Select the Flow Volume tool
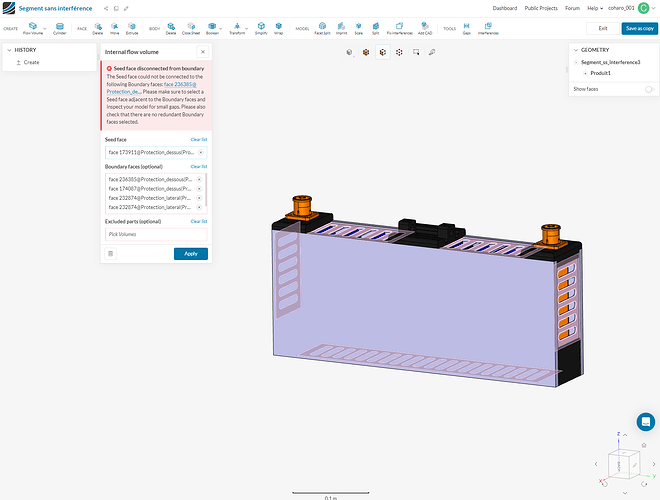Screen dimensions: 660x500 pos(34,28)
